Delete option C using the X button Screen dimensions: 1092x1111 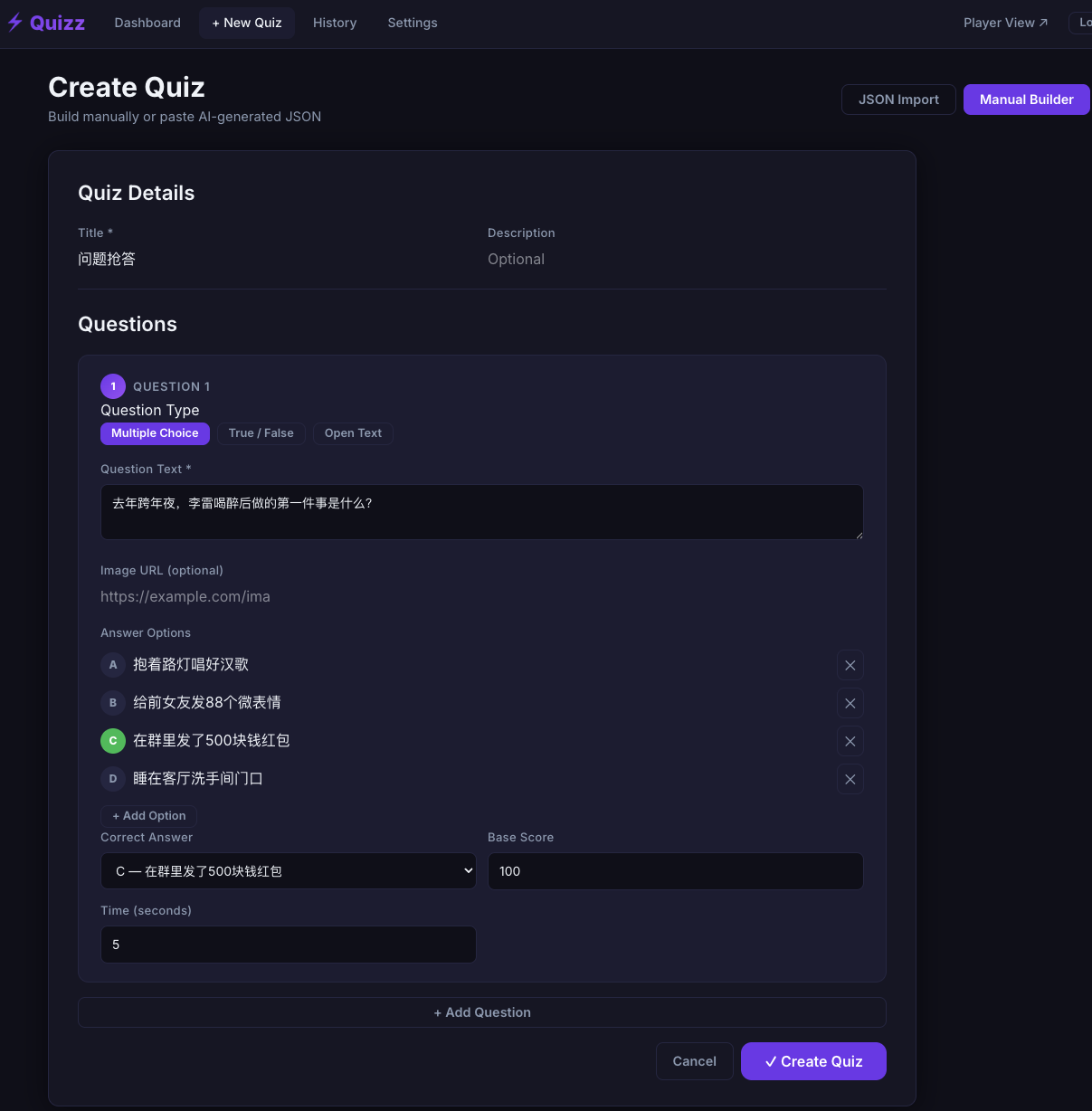850,741
